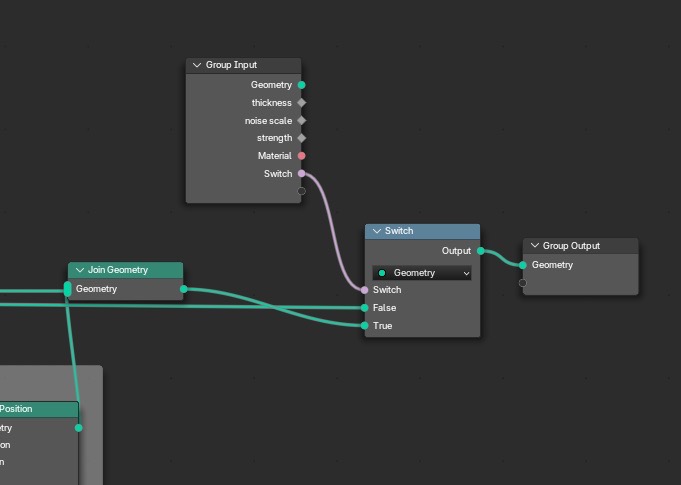Click the Position node output socket
681x485 pixels.
pos(79,428)
